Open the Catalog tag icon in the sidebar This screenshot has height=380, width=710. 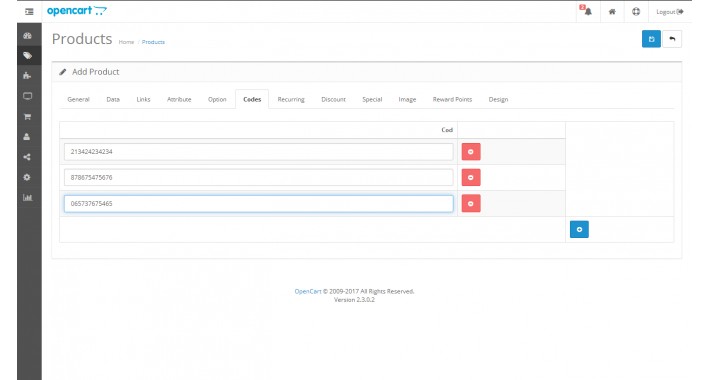28,56
